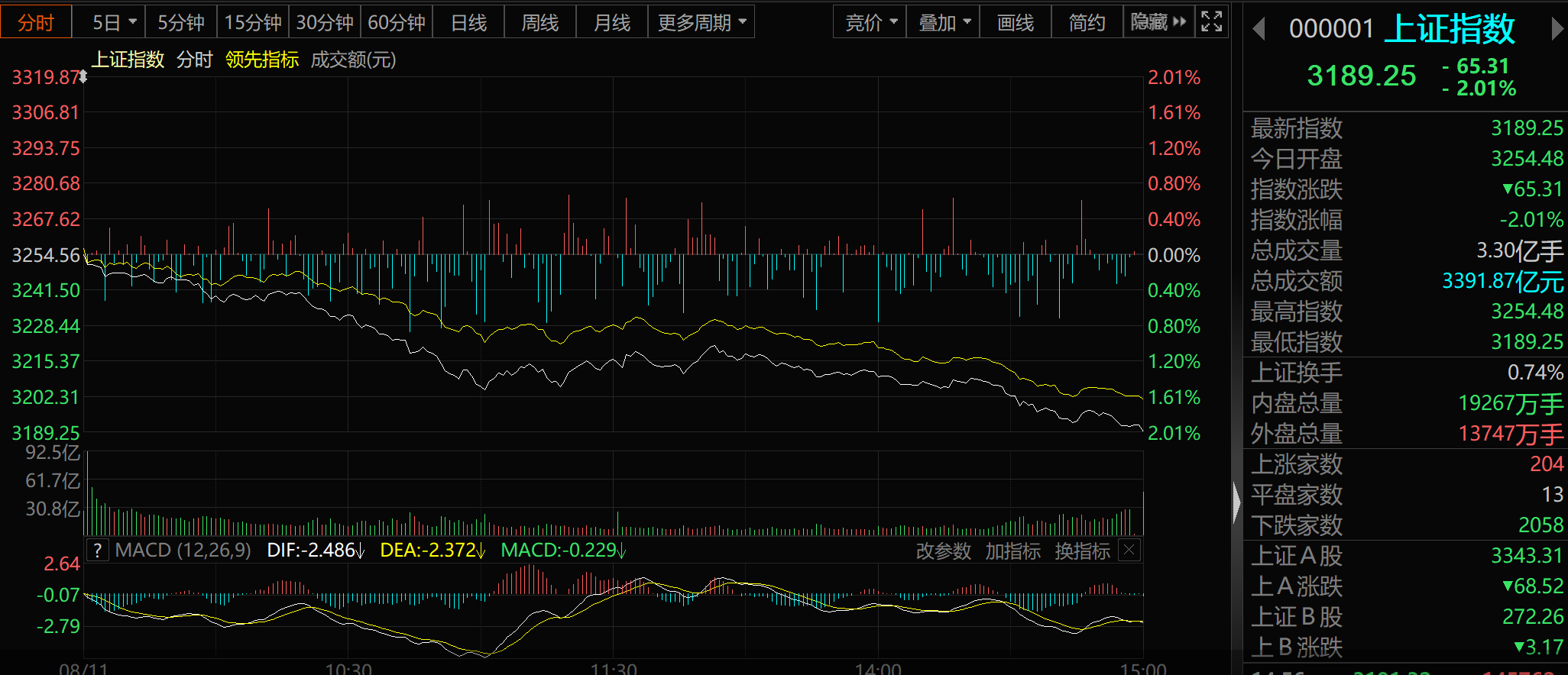Click the fullscreen expand icon
The height and width of the screenshot is (675, 1568).
(1211, 21)
